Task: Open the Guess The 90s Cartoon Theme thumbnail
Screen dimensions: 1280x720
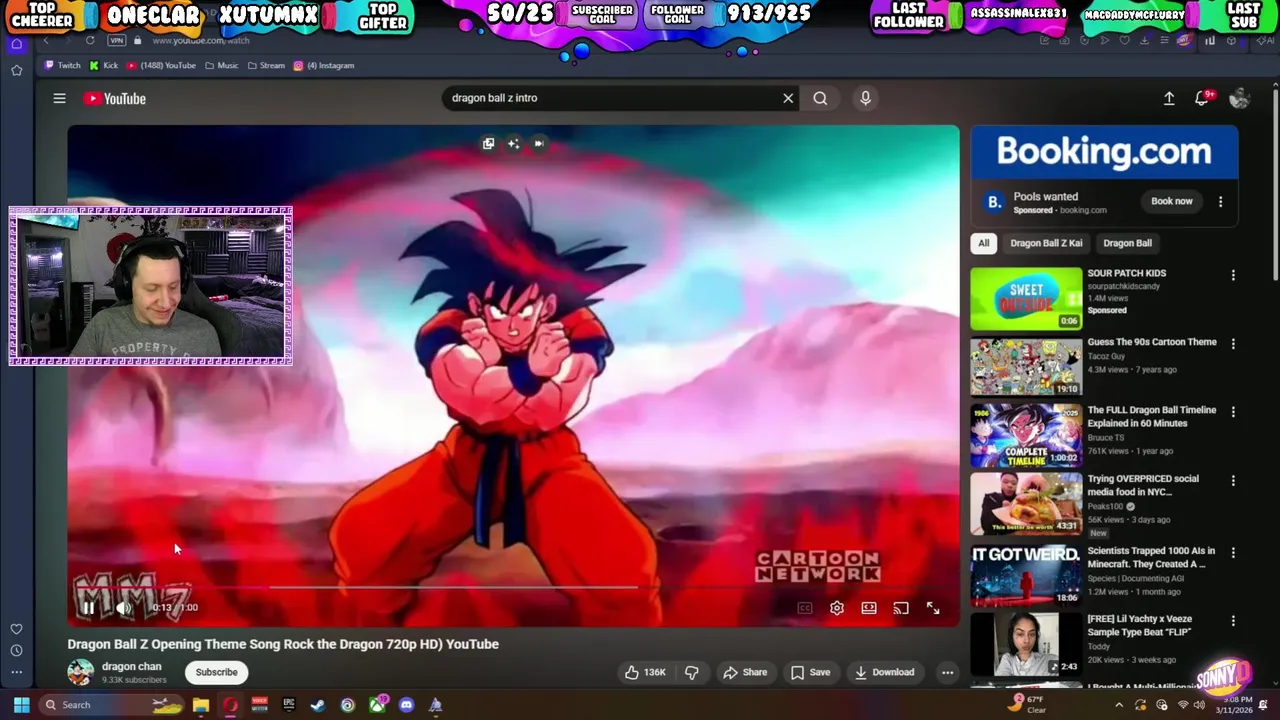Action: [x=1026, y=367]
